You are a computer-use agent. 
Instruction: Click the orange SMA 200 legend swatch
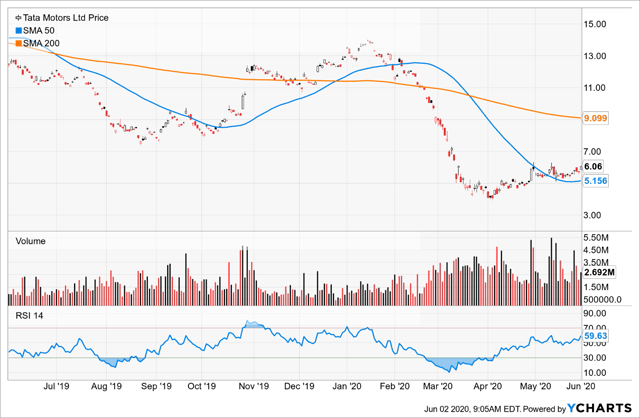[x=18, y=43]
